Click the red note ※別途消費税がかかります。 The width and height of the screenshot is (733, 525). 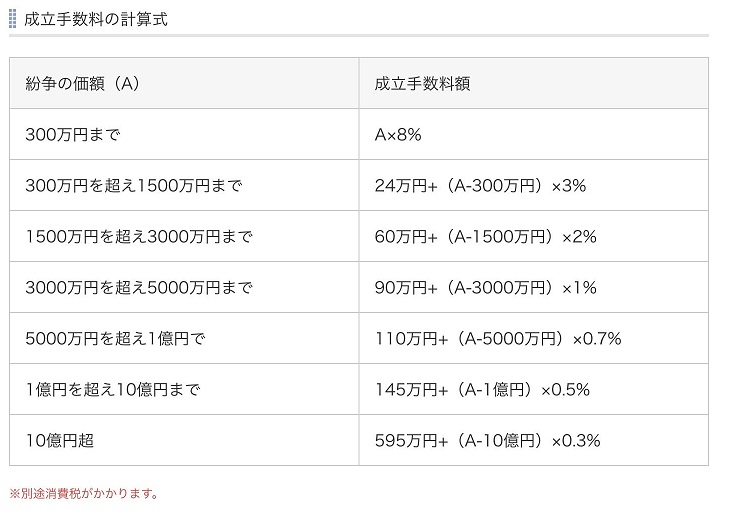point(84,493)
